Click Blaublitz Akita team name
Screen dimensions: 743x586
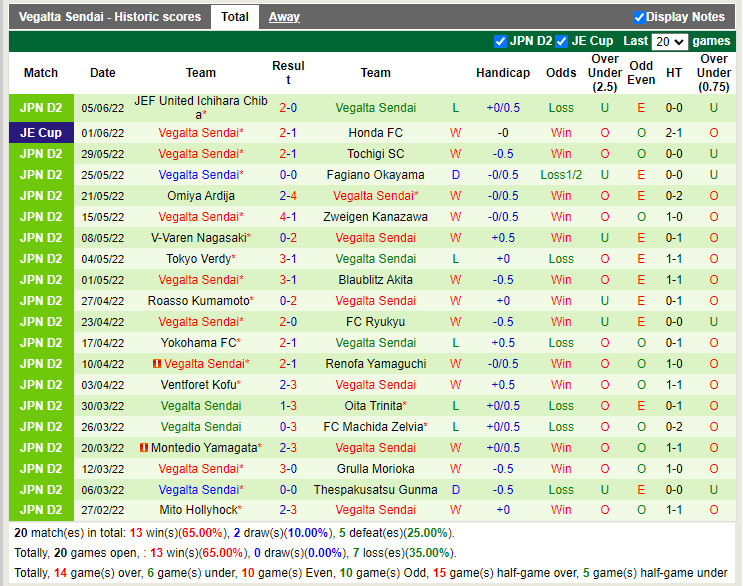375,280
